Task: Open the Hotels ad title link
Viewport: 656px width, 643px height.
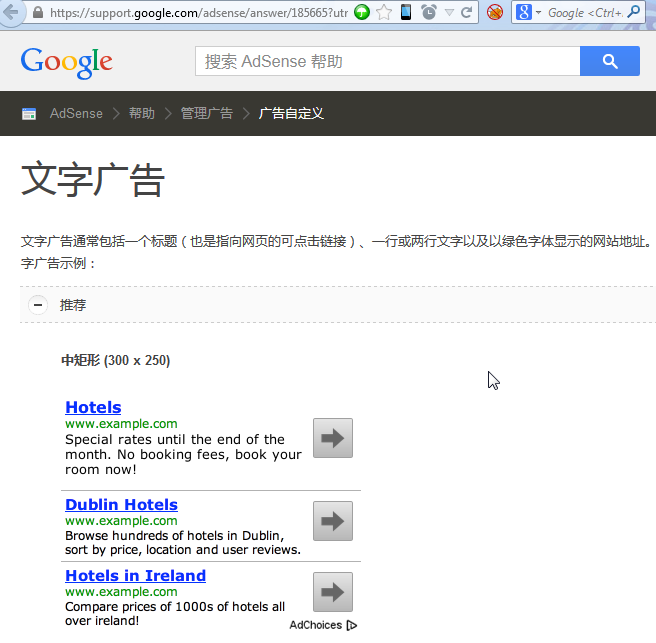Action: 93,407
